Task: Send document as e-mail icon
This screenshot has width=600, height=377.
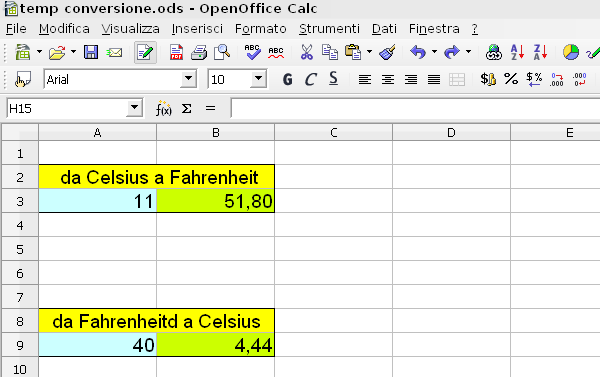Action: [x=114, y=52]
